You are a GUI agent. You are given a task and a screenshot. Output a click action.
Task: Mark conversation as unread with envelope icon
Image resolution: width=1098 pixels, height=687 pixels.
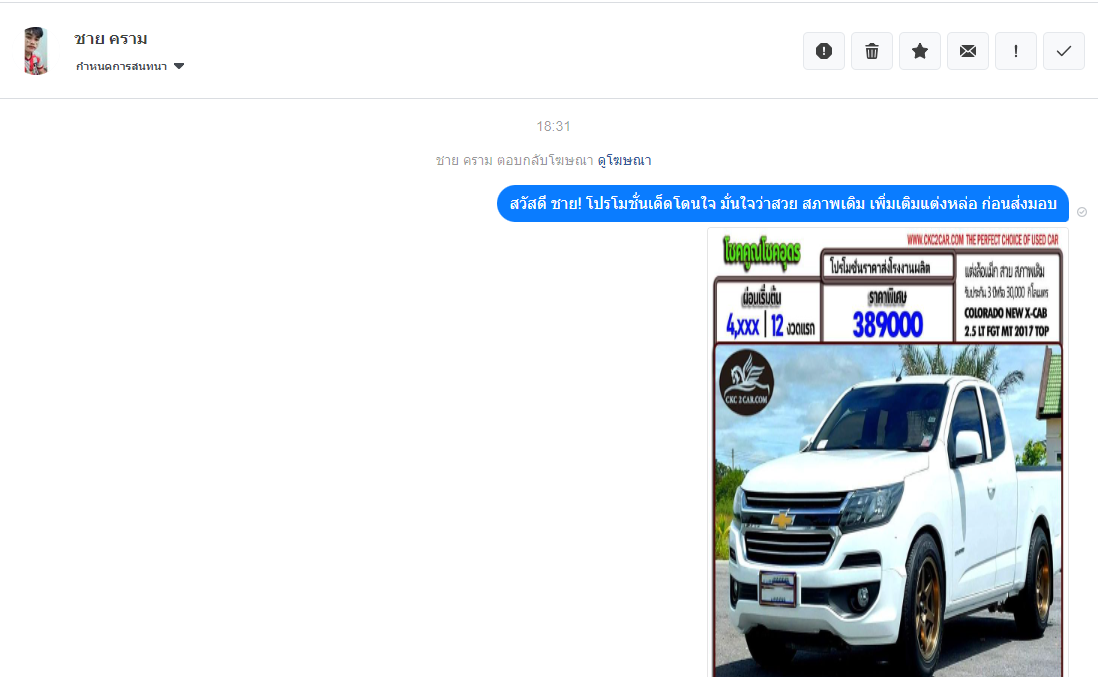pyautogui.click(x=968, y=51)
